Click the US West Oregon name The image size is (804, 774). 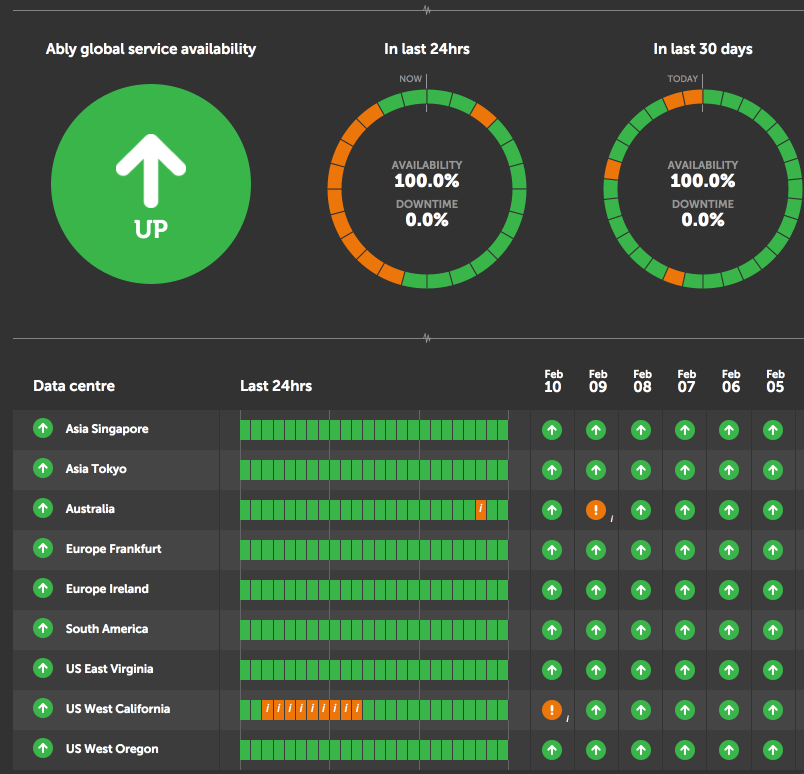coord(112,749)
